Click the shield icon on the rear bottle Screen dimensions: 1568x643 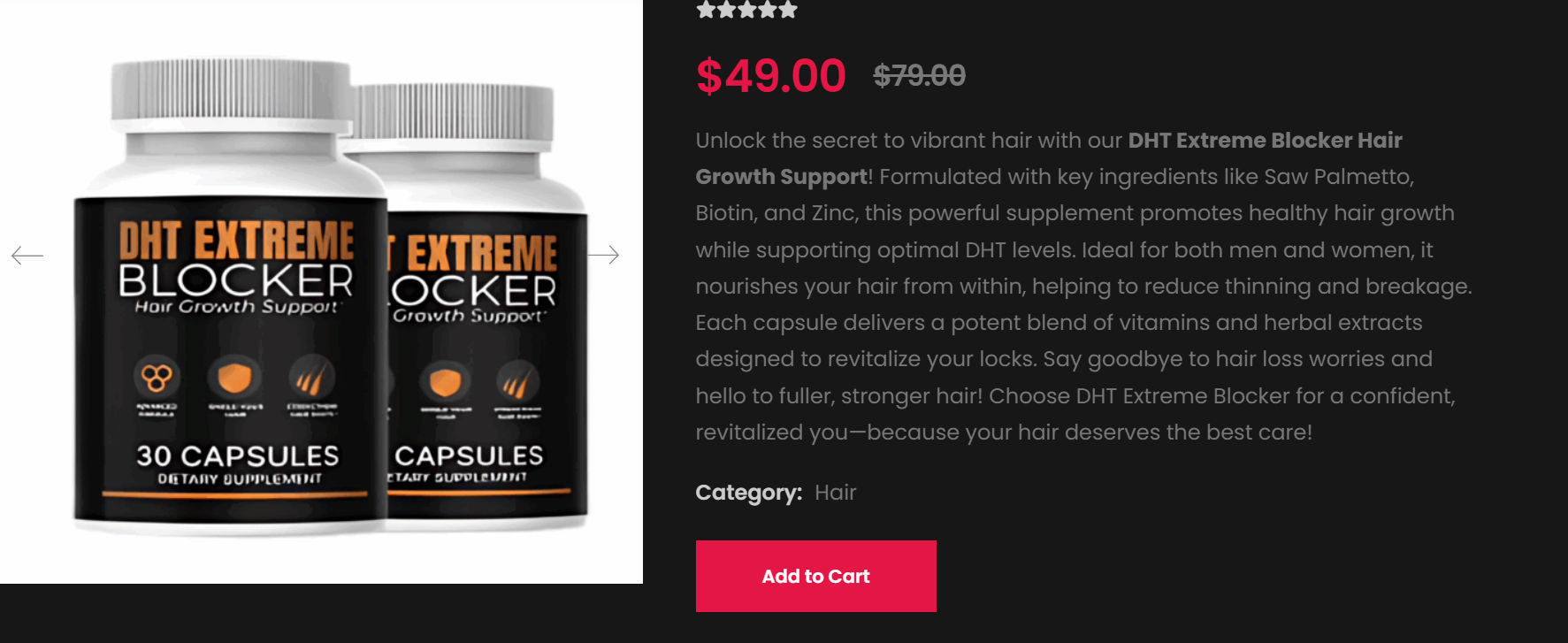pyautogui.click(x=445, y=383)
